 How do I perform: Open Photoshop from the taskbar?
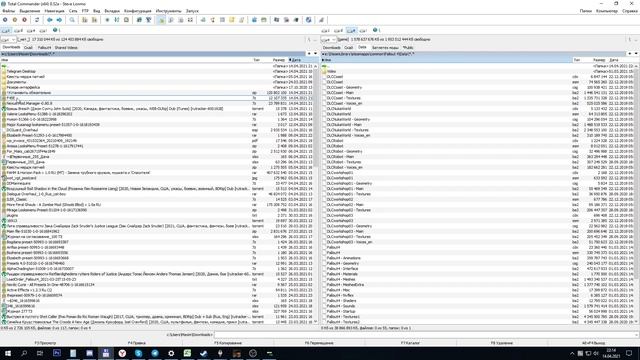click(57, 353)
